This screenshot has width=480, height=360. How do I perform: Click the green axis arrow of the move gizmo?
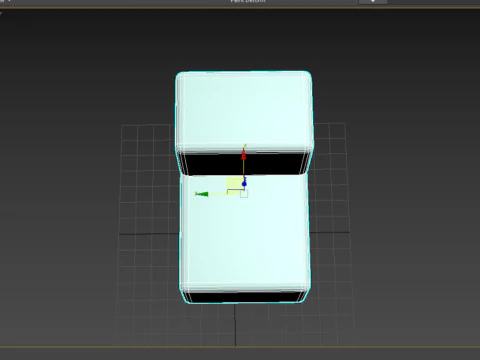coord(202,194)
